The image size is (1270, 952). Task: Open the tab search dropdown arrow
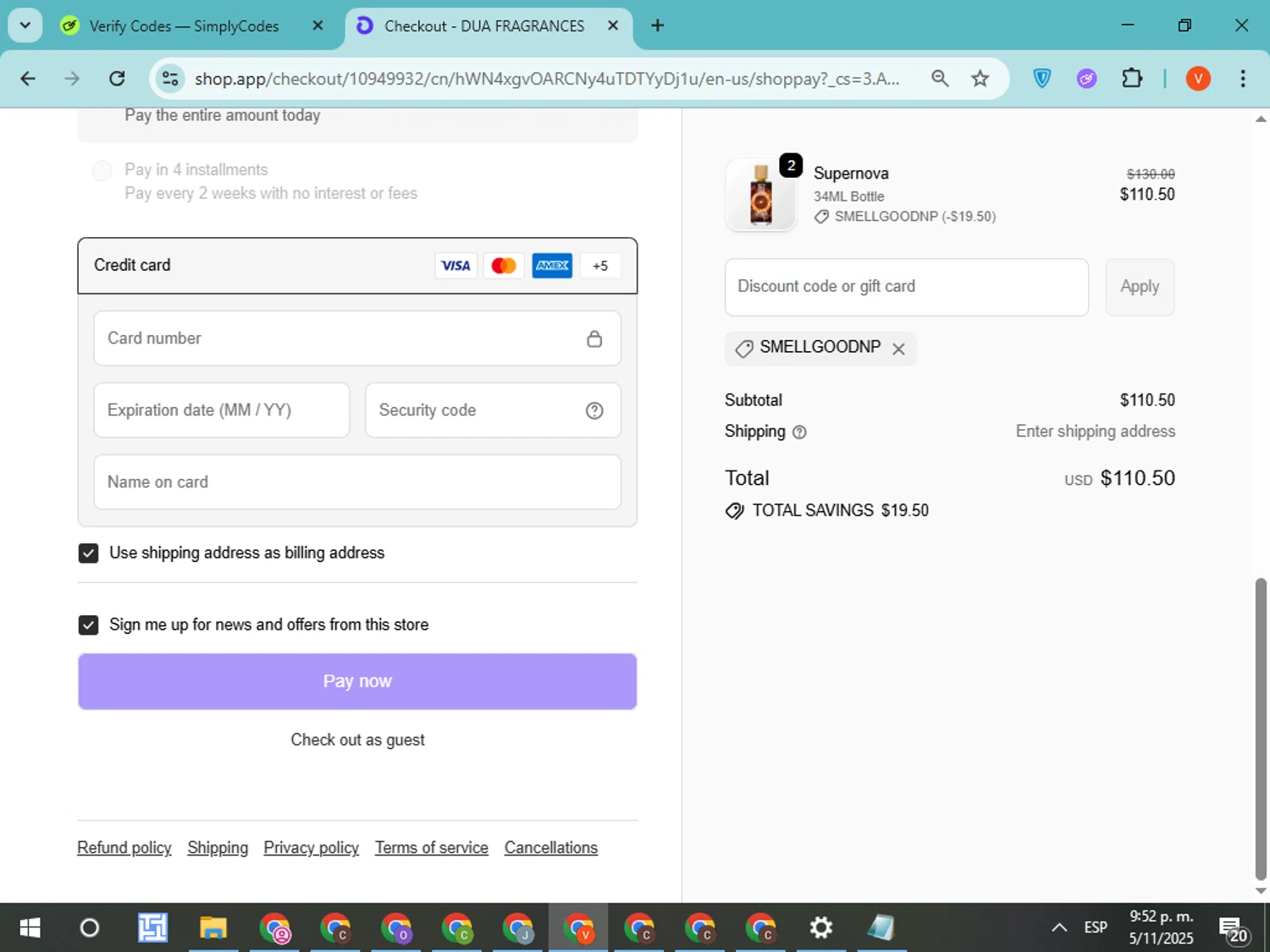tap(25, 25)
